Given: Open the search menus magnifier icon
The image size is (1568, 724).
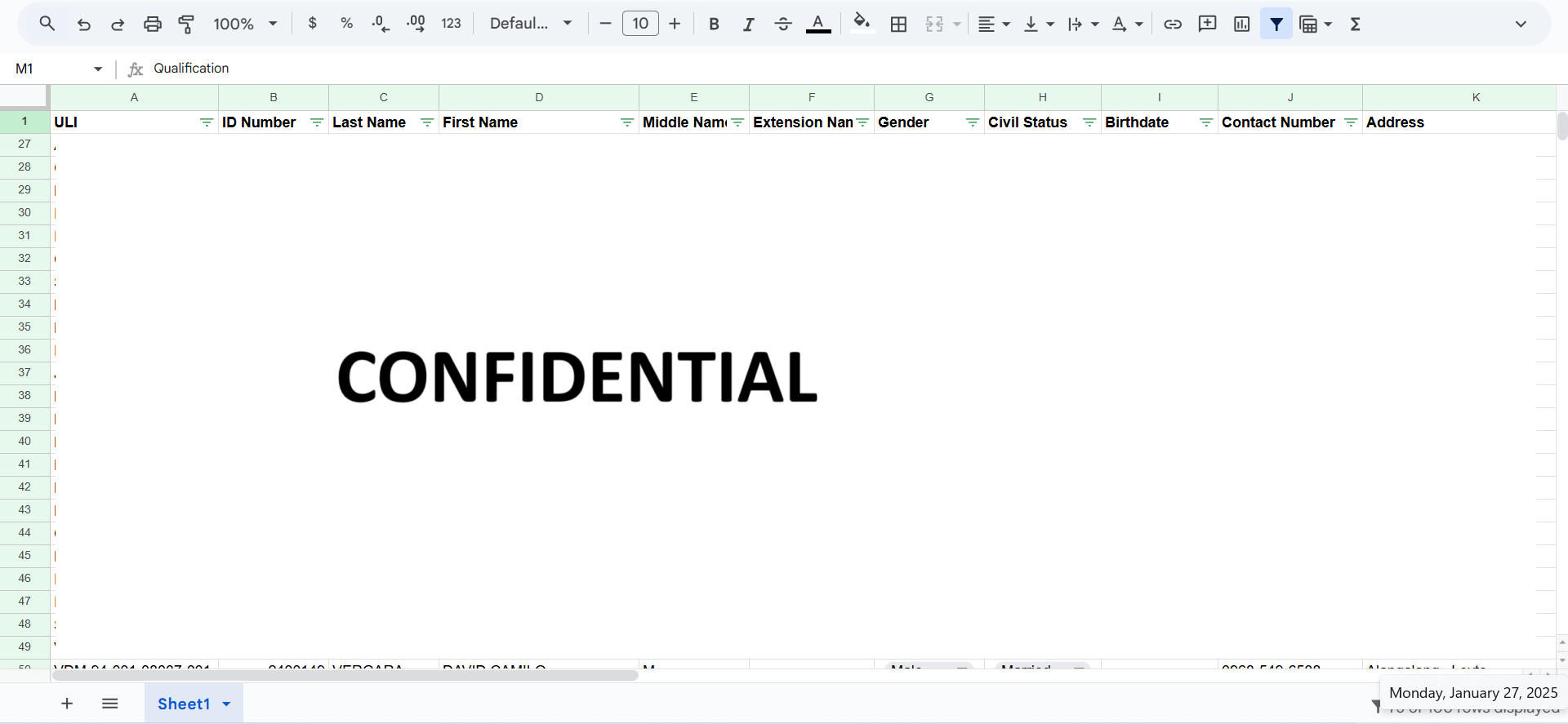Looking at the screenshot, I should pos(47,24).
